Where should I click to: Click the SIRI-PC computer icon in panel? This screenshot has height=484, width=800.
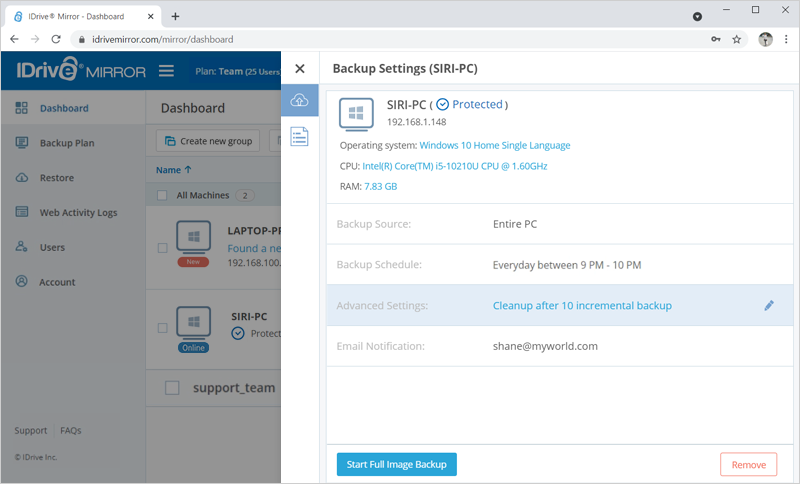pos(356,114)
